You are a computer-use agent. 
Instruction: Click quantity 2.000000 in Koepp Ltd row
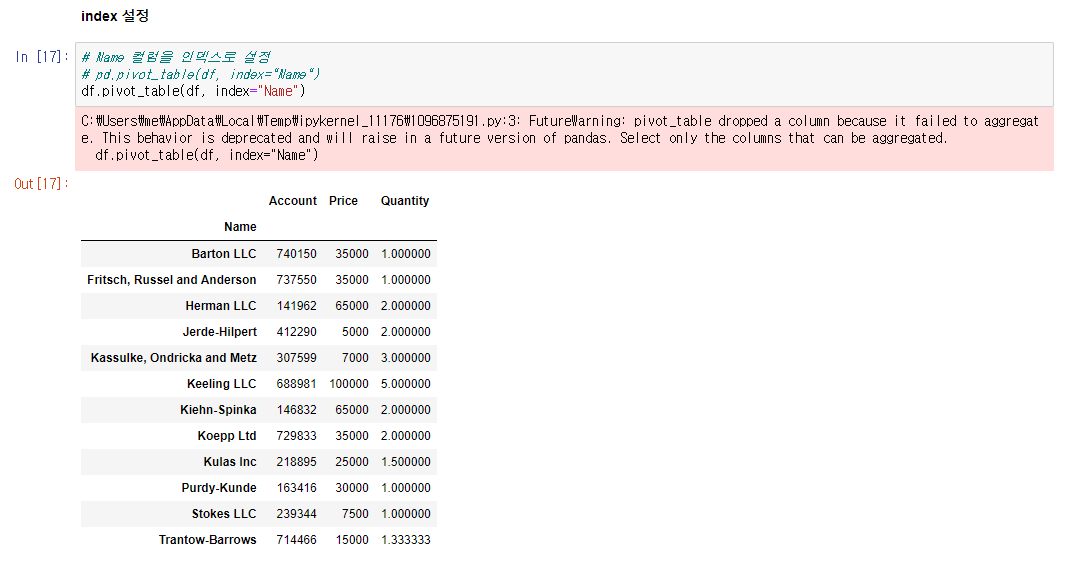[405, 435]
